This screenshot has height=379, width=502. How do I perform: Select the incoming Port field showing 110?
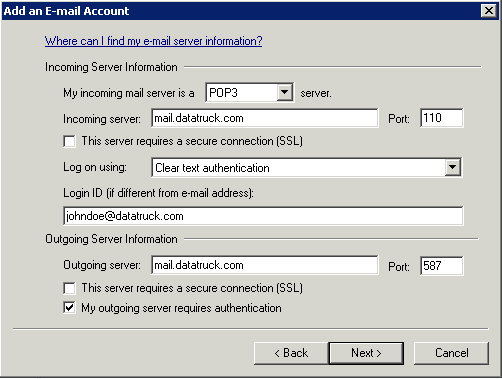tap(442, 118)
